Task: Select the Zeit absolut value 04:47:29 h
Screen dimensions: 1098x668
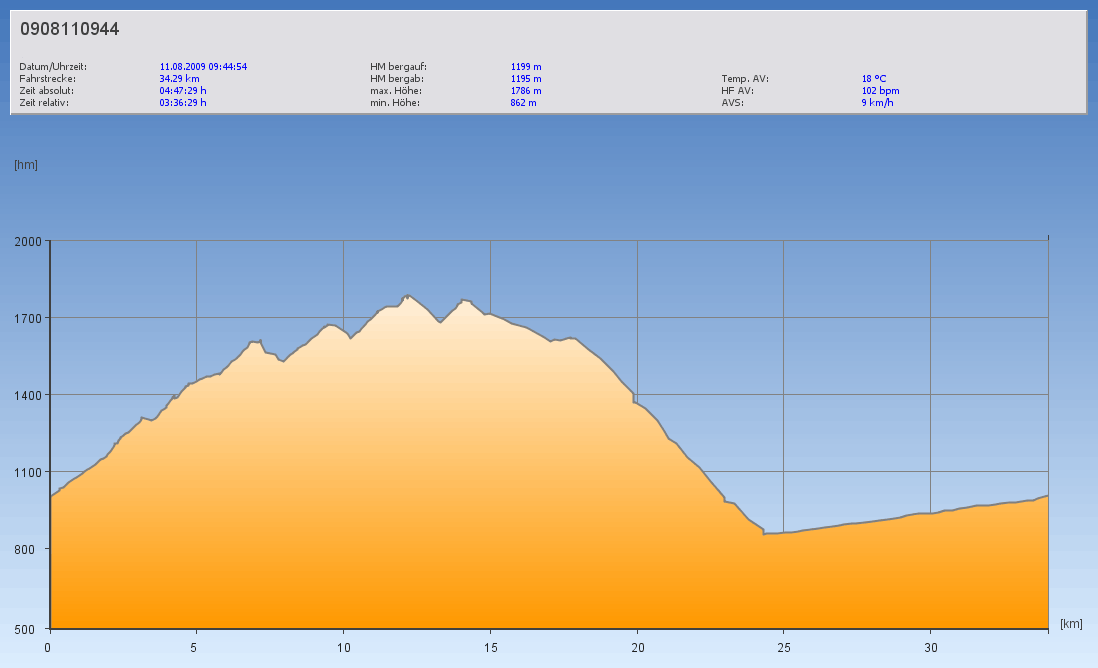Action: tap(183, 91)
